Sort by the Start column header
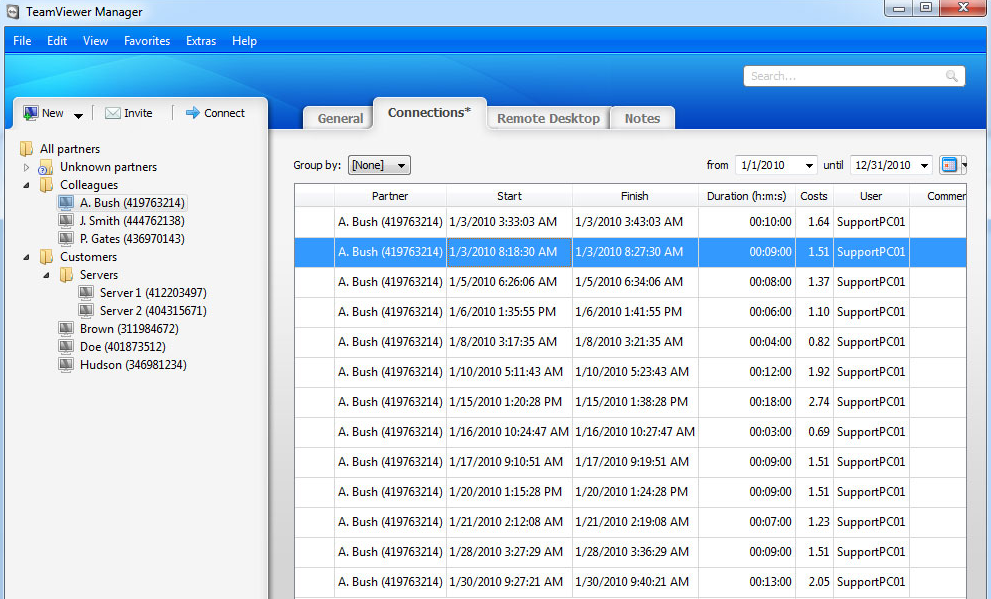This screenshot has width=991, height=599. tap(509, 196)
